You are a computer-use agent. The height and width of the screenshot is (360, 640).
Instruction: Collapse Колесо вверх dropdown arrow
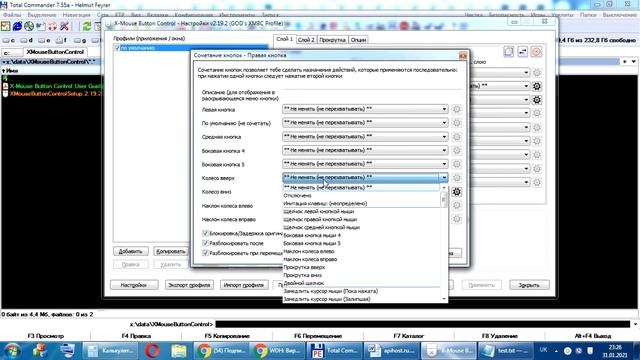444,178
